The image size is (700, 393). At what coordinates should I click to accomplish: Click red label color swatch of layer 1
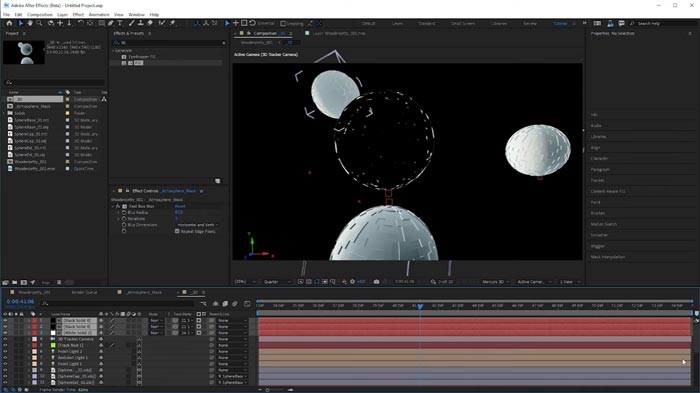[34, 321]
